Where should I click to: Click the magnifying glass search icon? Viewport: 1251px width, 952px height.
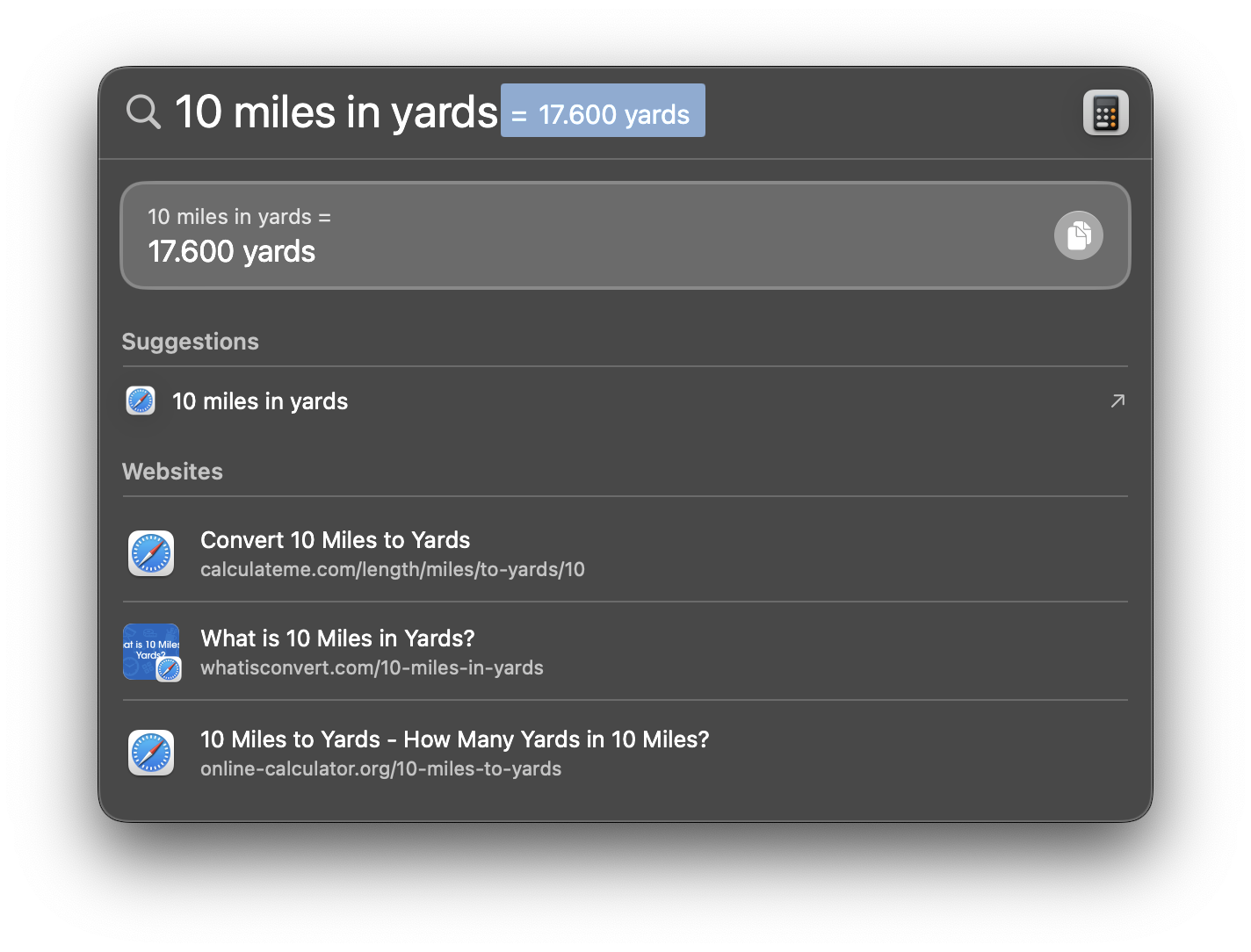[x=144, y=112]
